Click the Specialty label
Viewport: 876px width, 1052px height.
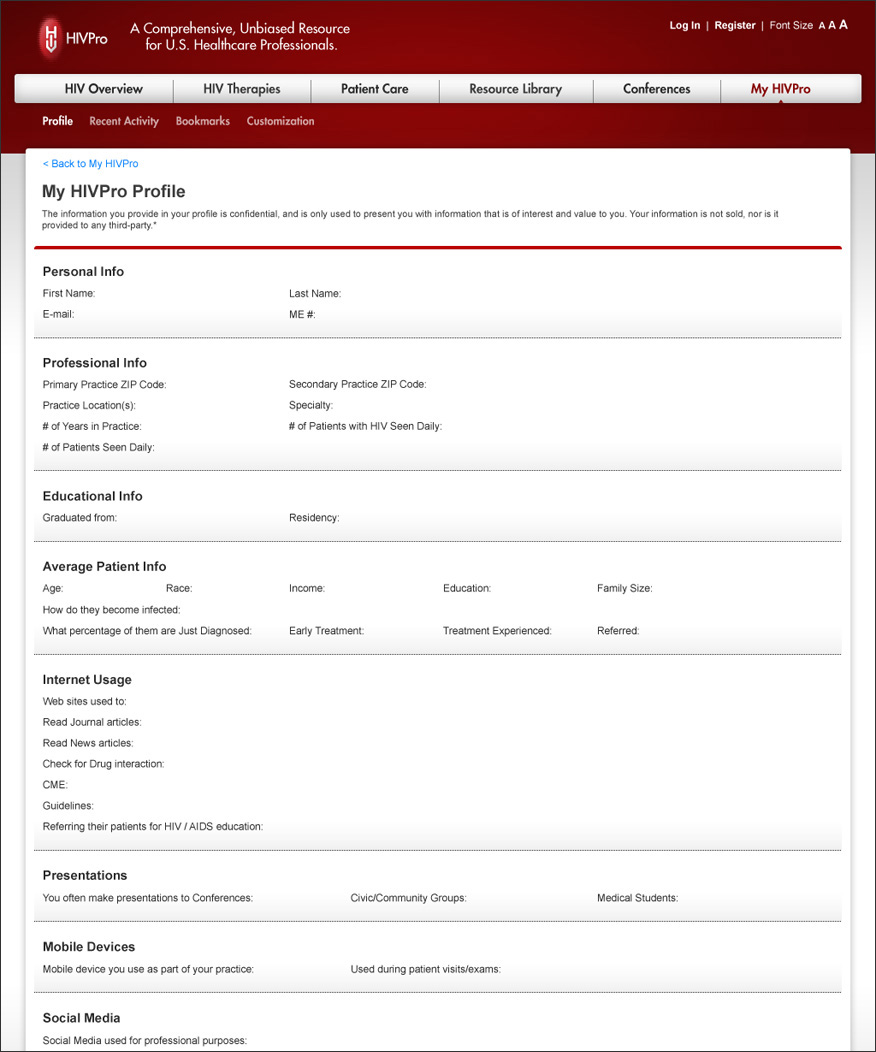311,405
